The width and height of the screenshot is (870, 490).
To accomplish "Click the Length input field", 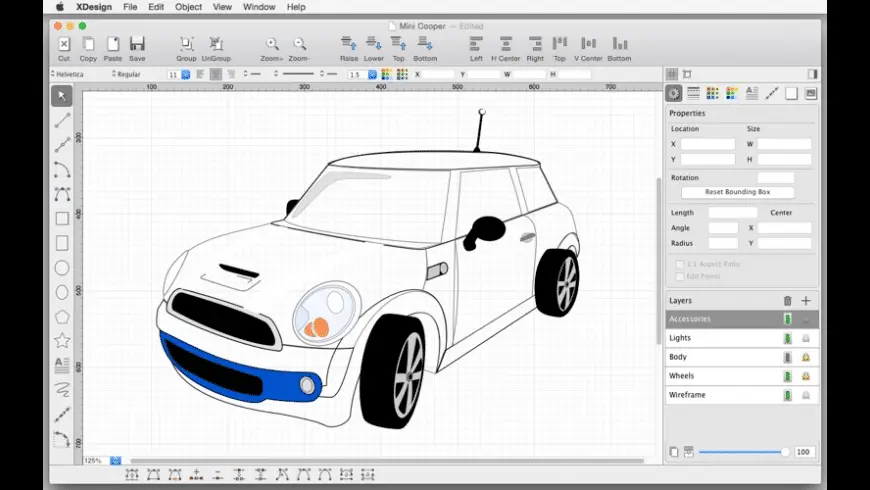I will [x=733, y=213].
